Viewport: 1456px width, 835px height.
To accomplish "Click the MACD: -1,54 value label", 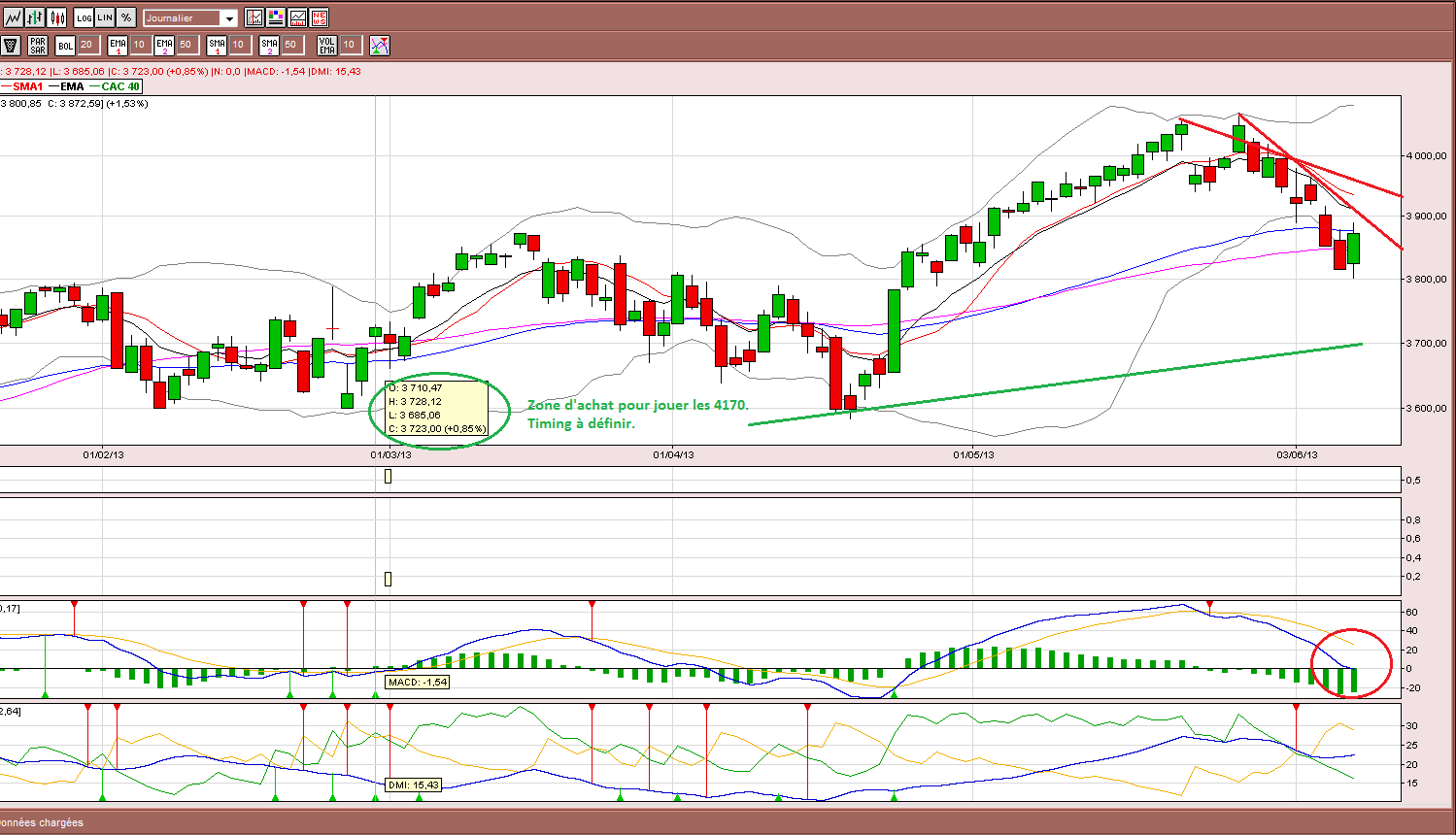I will (418, 683).
